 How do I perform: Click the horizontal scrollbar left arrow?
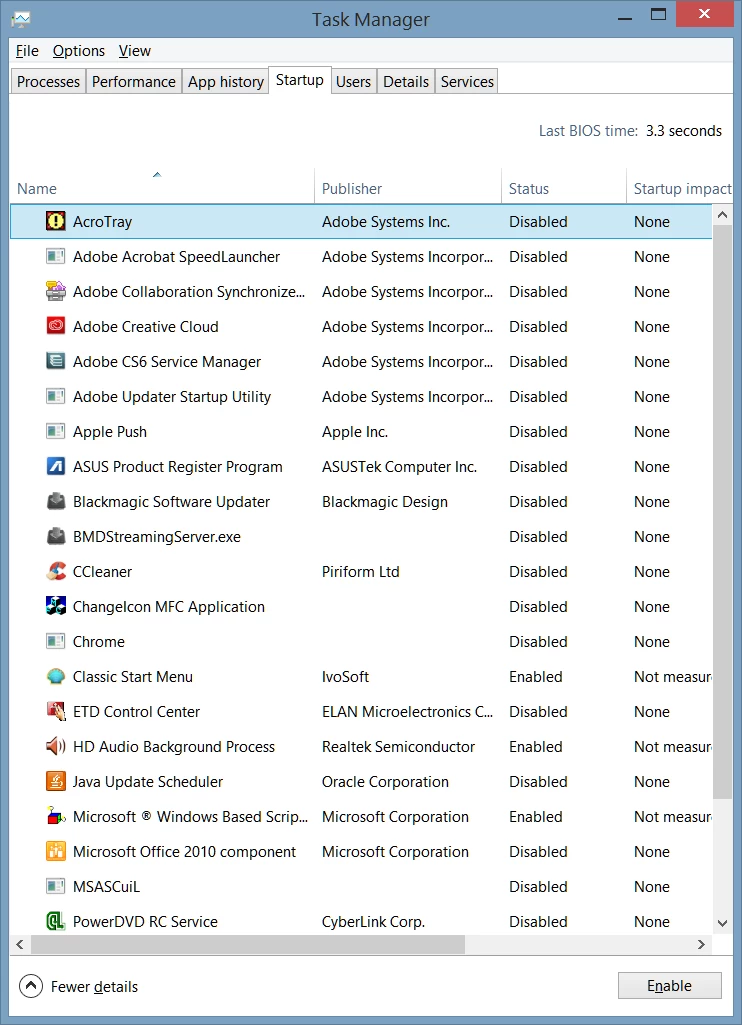click(20, 944)
